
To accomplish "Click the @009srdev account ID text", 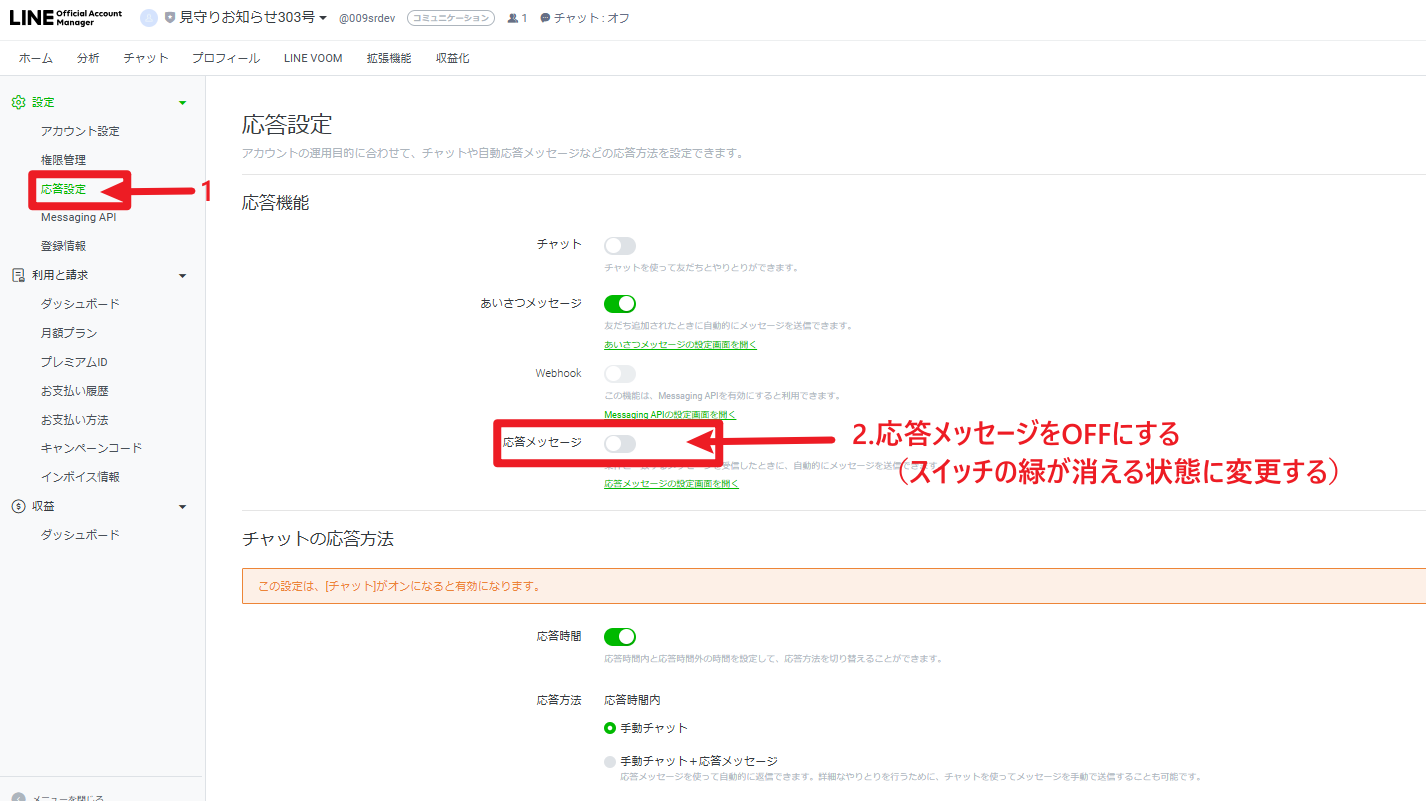I will click(x=367, y=18).
